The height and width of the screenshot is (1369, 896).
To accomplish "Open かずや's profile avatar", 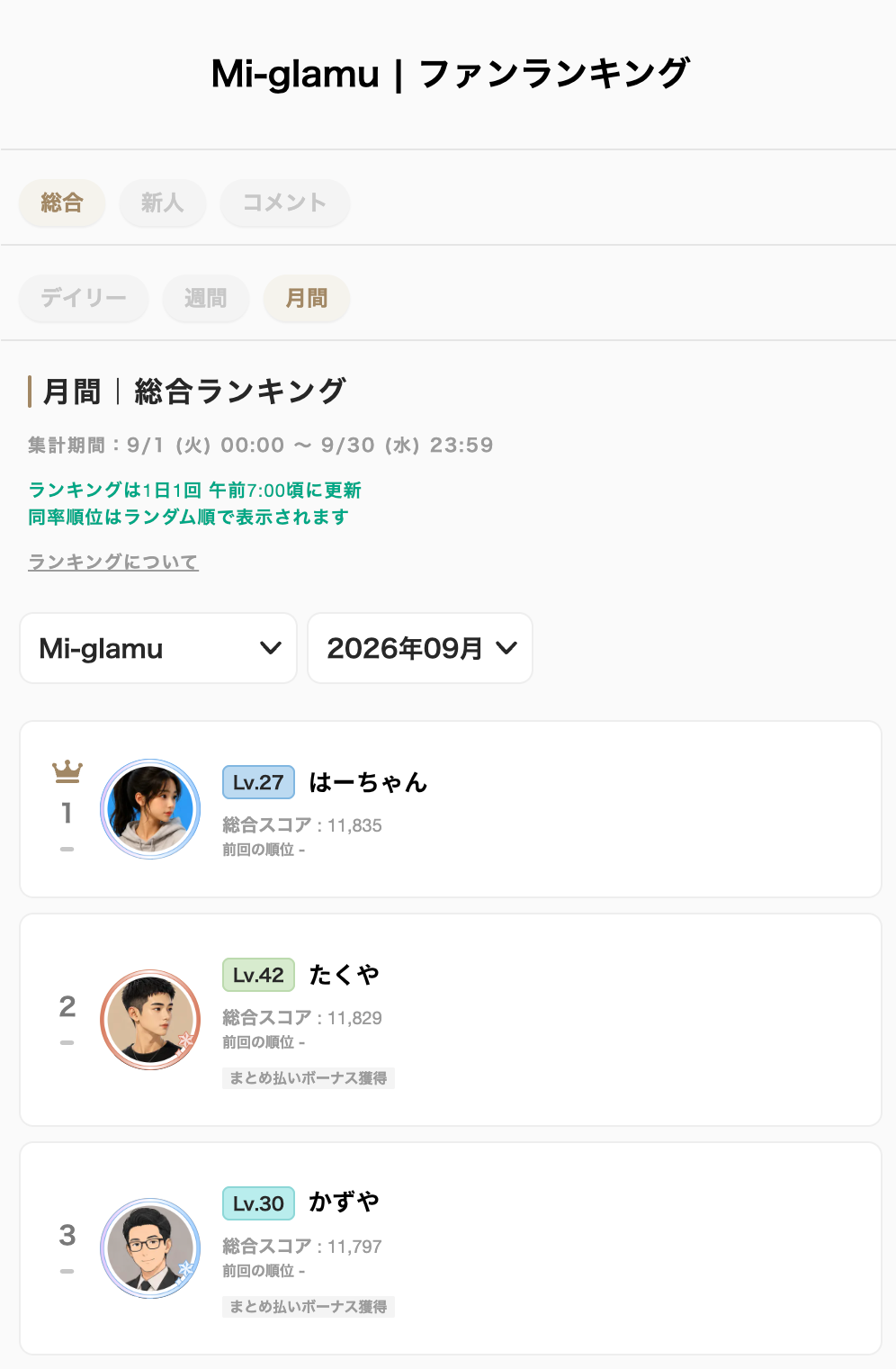I will pos(150,1248).
